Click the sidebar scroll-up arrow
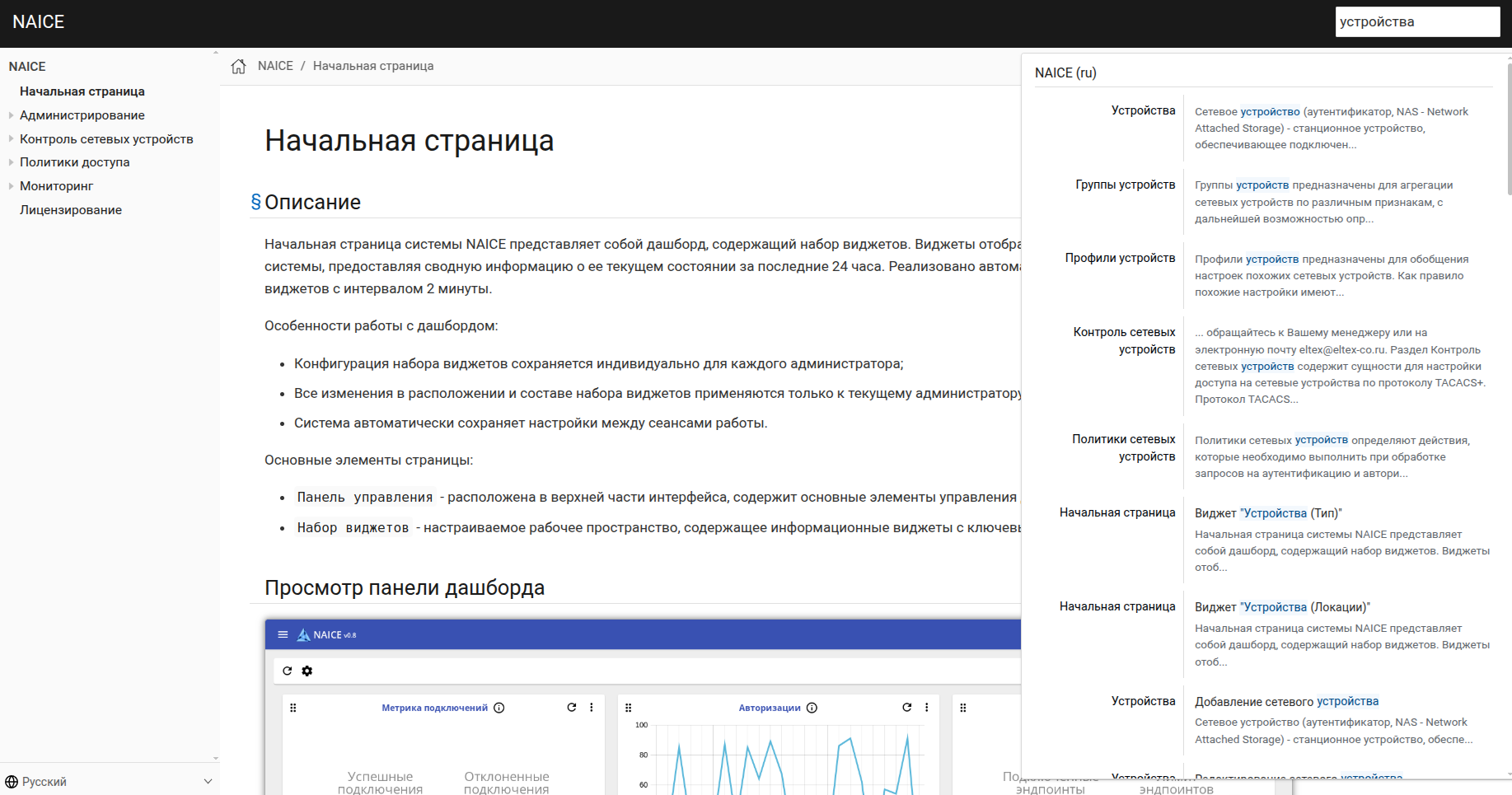Screen dimensions: 1512x795 (216, 53)
